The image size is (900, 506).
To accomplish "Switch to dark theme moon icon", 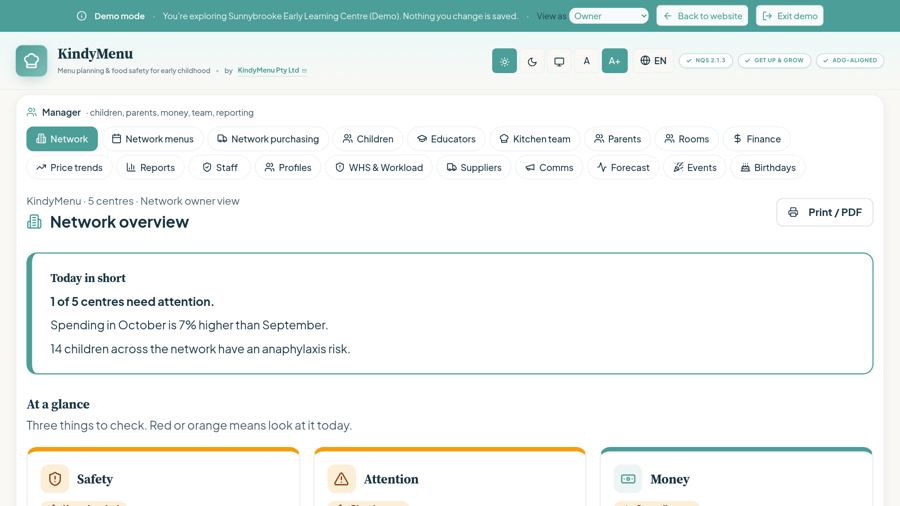I will pyautogui.click(x=532, y=61).
